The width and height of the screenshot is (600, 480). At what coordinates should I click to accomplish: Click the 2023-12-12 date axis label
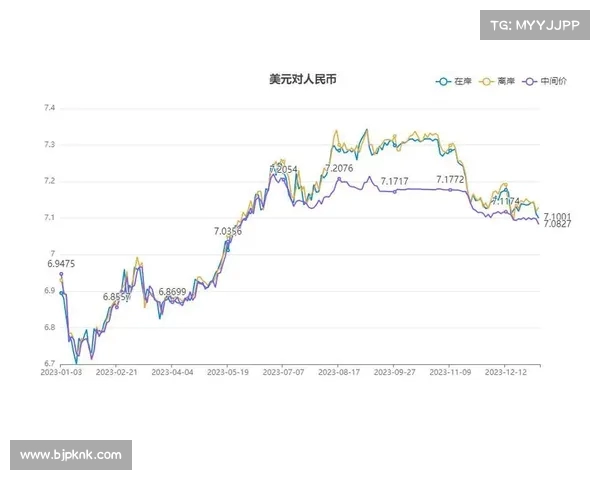[x=505, y=371]
